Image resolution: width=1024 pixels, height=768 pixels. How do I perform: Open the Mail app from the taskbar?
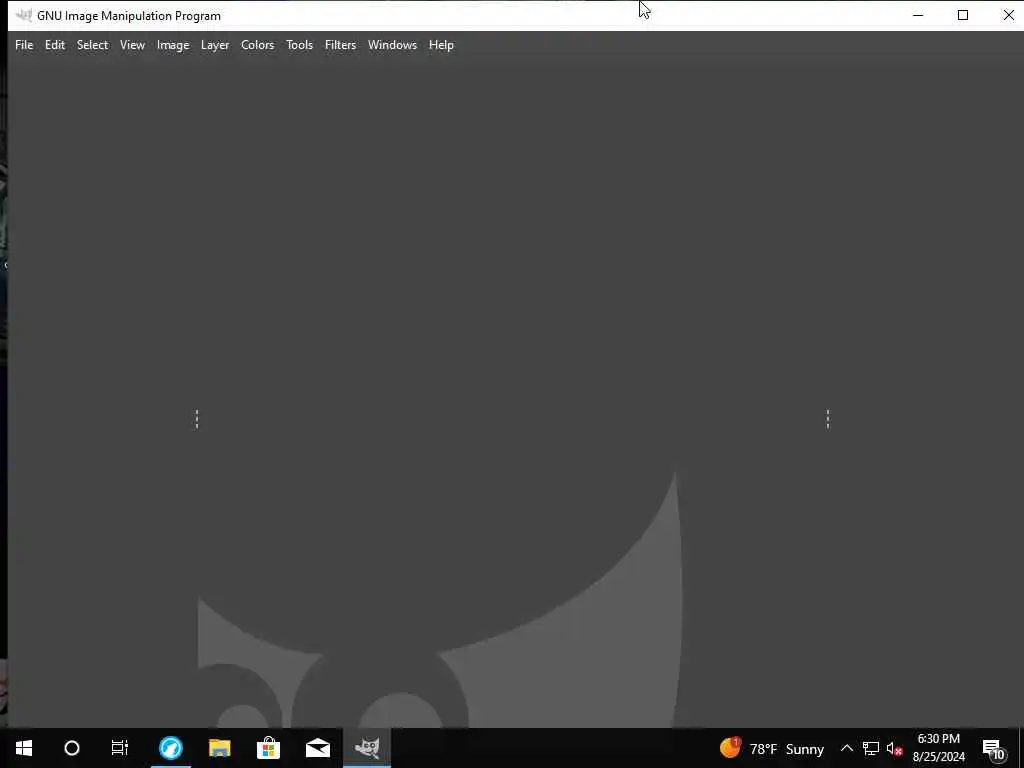click(x=317, y=748)
